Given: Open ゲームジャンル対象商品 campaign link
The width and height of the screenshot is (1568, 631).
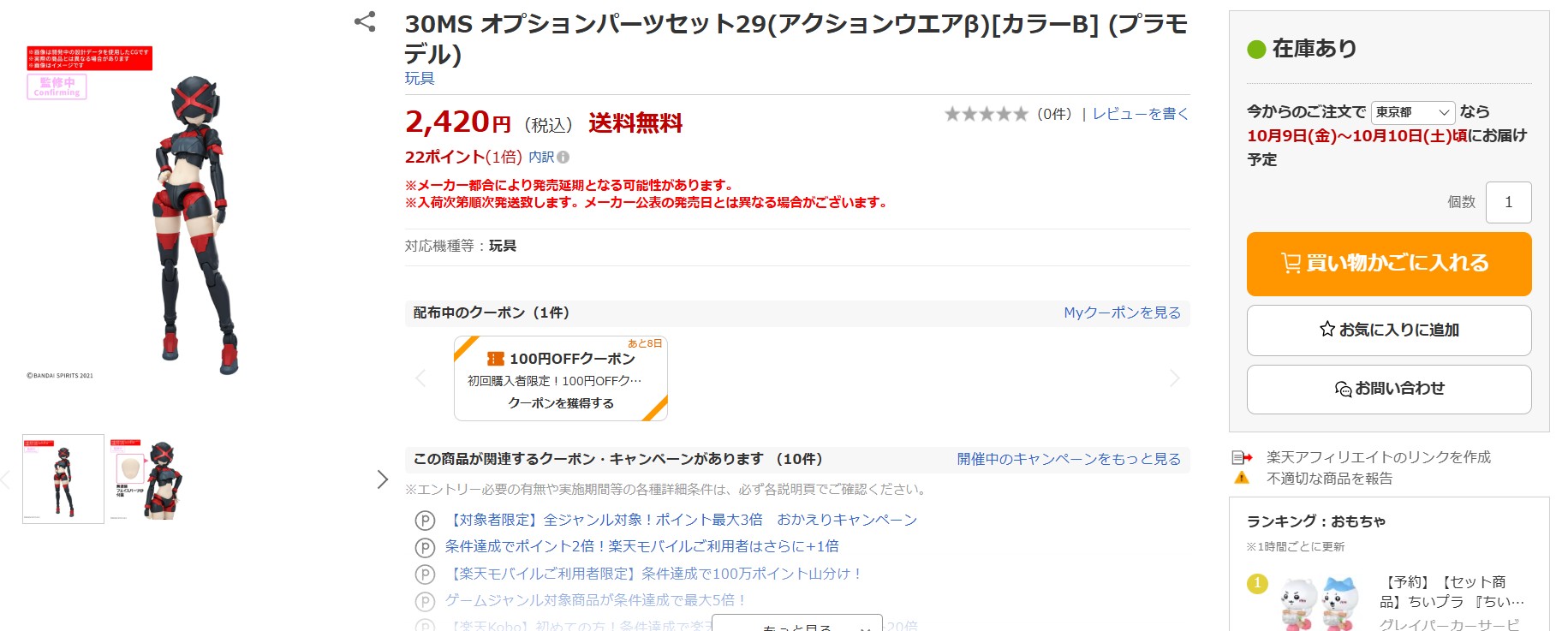Looking at the screenshot, I should pyautogui.click(x=595, y=600).
